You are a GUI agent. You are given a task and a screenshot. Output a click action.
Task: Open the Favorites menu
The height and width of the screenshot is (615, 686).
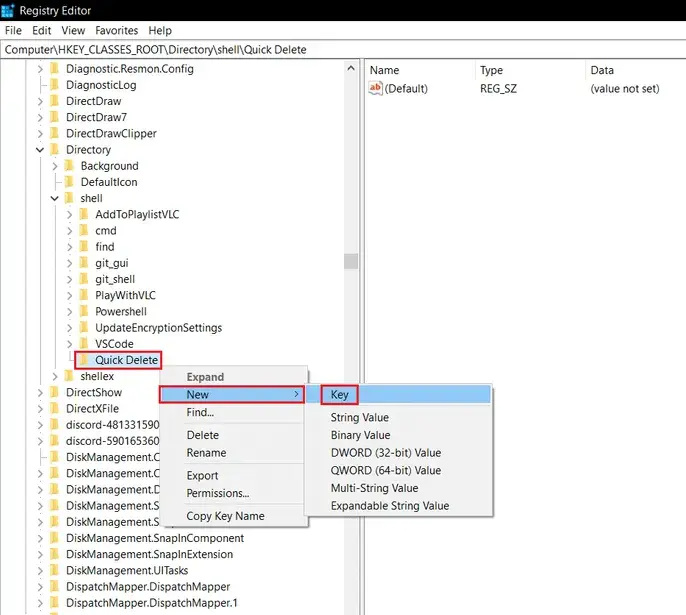(116, 31)
